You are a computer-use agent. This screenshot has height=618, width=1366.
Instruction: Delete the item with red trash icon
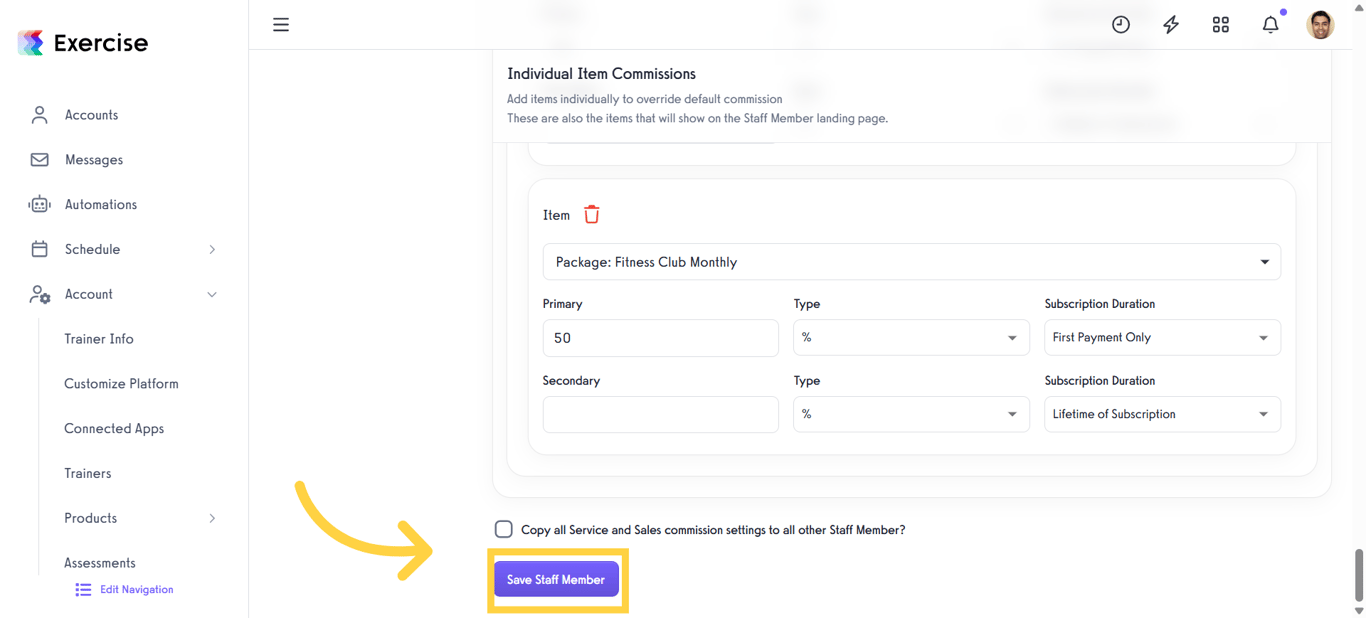(x=592, y=215)
